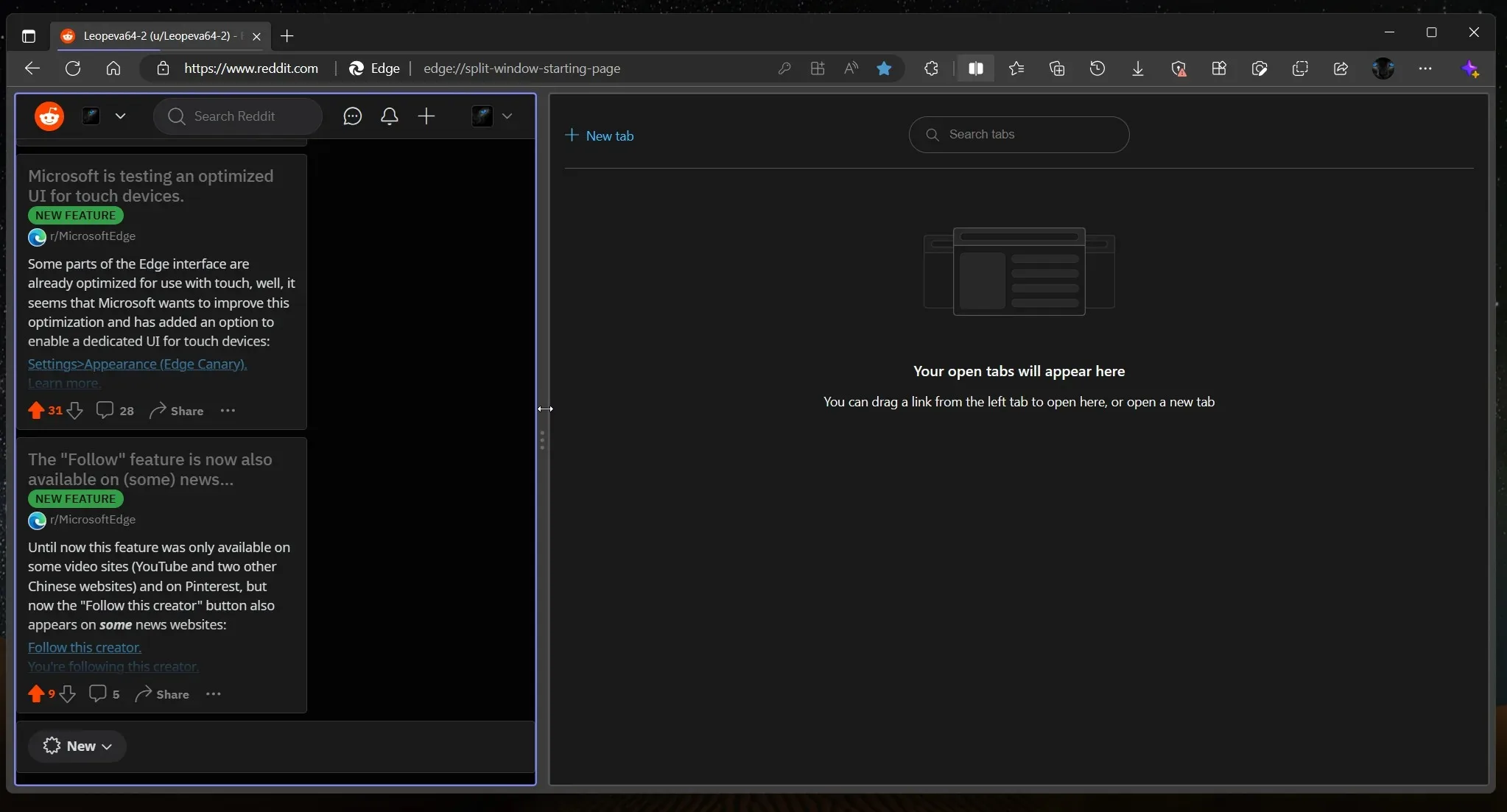Toggle the split screen button off

[x=976, y=68]
